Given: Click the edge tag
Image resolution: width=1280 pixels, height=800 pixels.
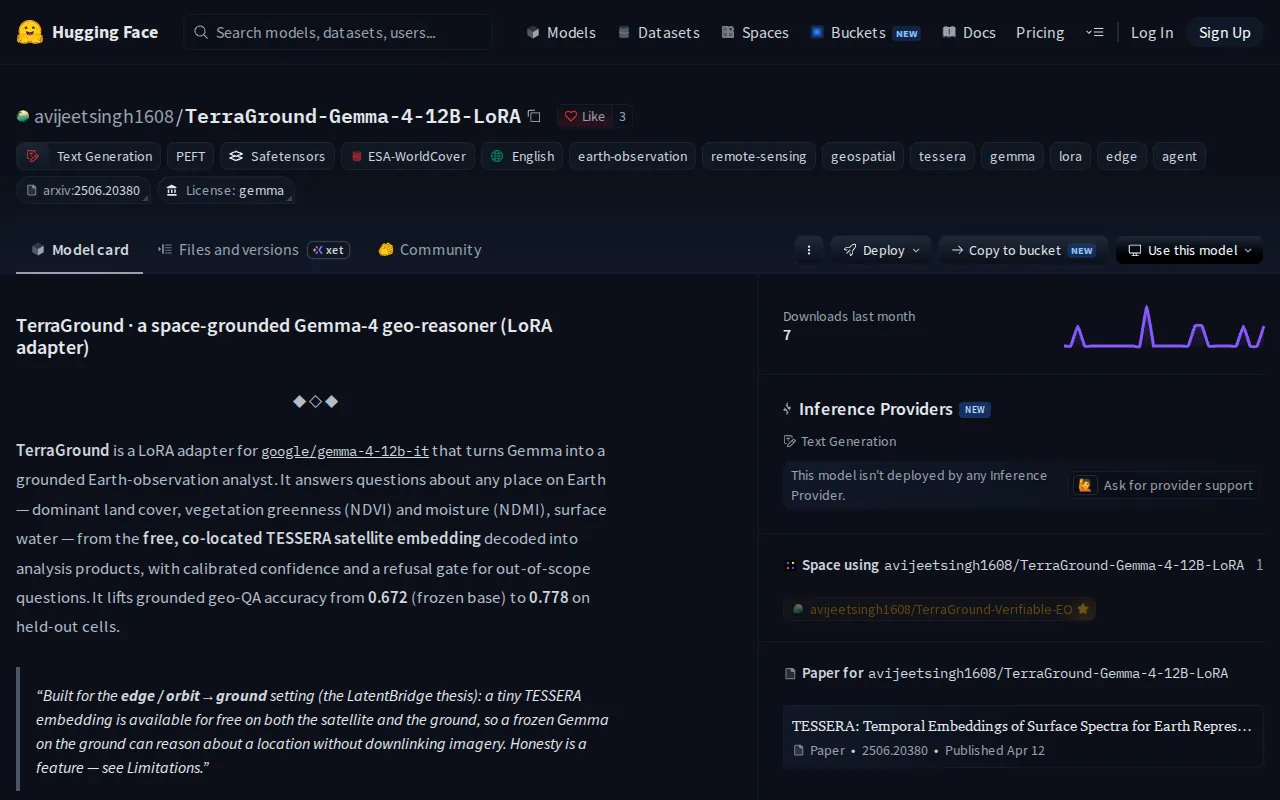Looking at the screenshot, I should [x=1121, y=156].
